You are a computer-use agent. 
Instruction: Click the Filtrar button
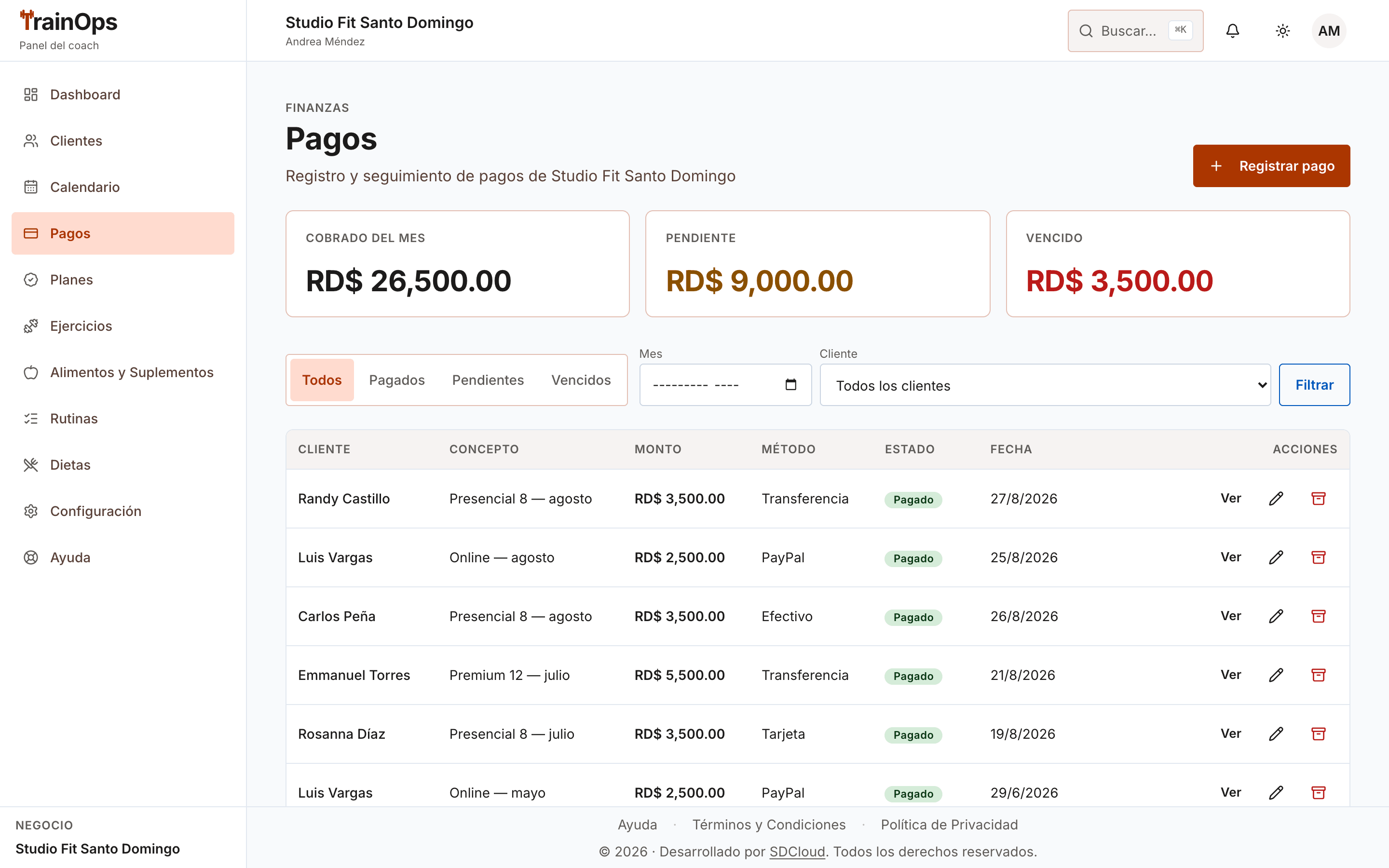(x=1314, y=385)
